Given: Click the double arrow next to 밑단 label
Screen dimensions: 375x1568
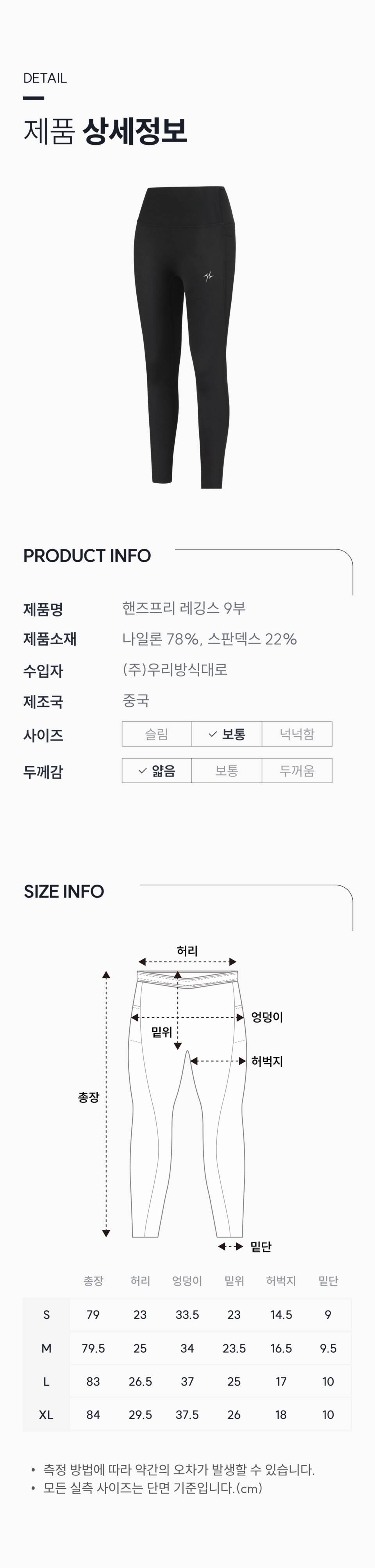Looking at the screenshot, I should [x=231, y=1246].
